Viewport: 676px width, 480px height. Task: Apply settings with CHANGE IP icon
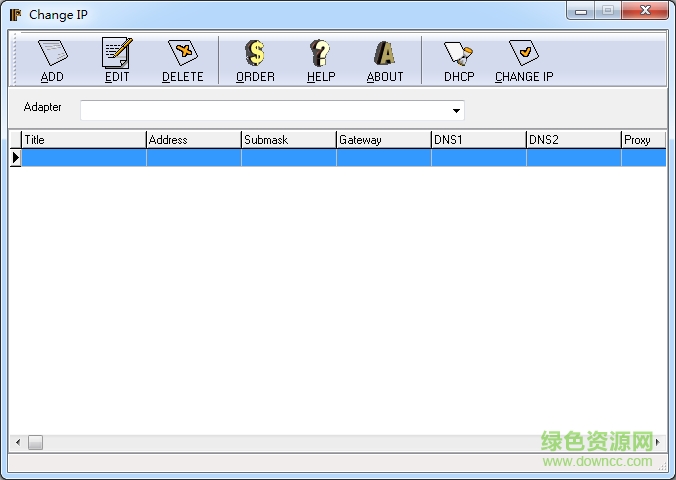(524, 60)
